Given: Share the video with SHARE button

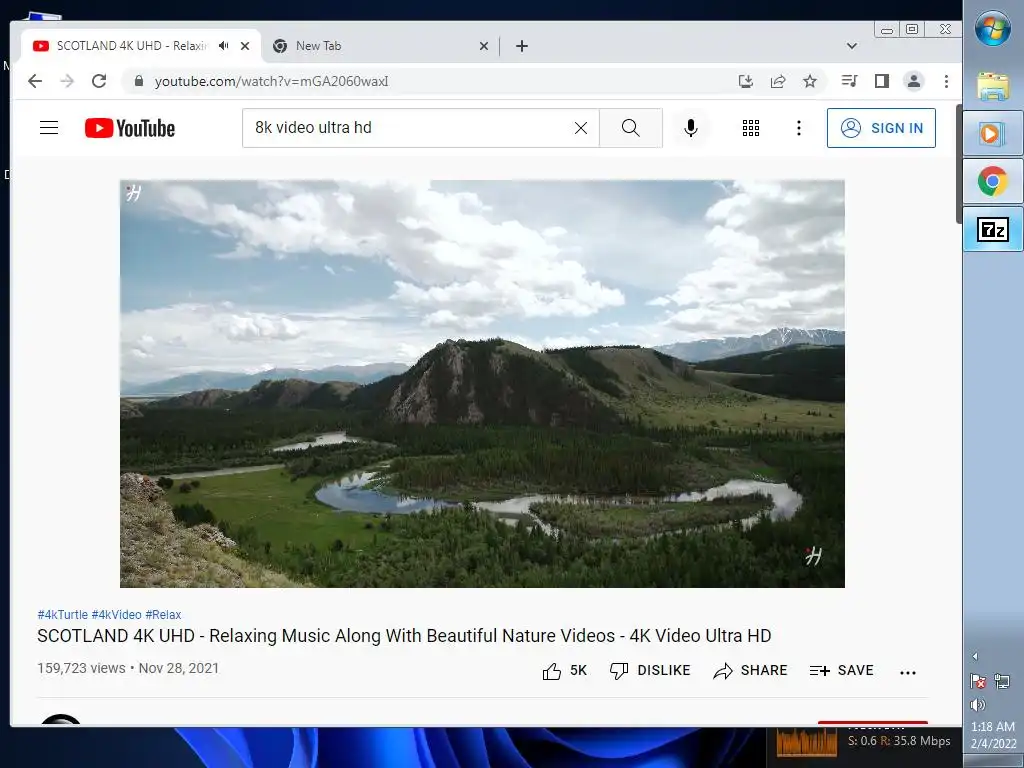Looking at the screenshot, I should (750, 671).
